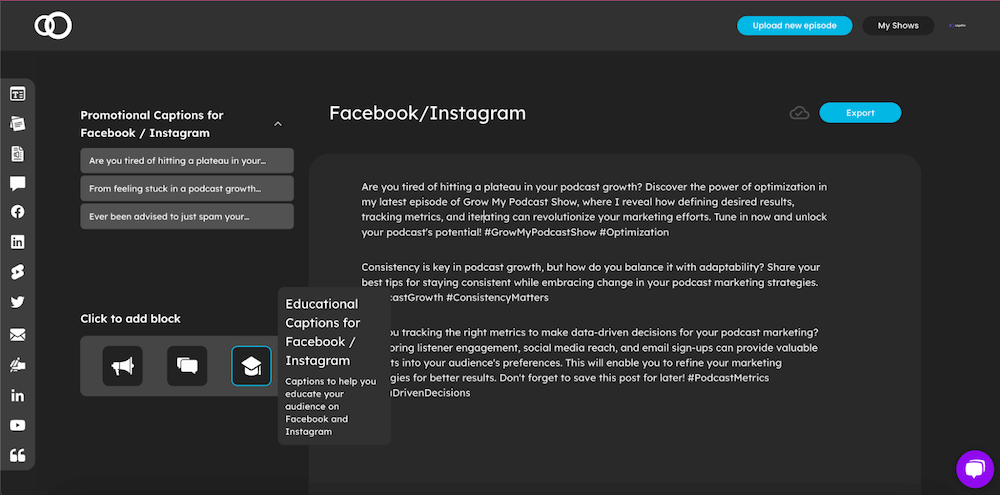The image size is (1000, 495).
Task: Select caption 'From feeling stuck in a podcast growth'
Action: (x=187, y=189)
